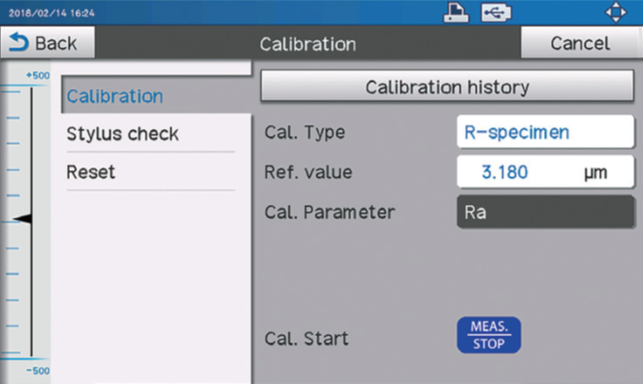This screenshot has width=643, height=384.
Task: Click the printer icon in status bar
Action: [456, 12]
